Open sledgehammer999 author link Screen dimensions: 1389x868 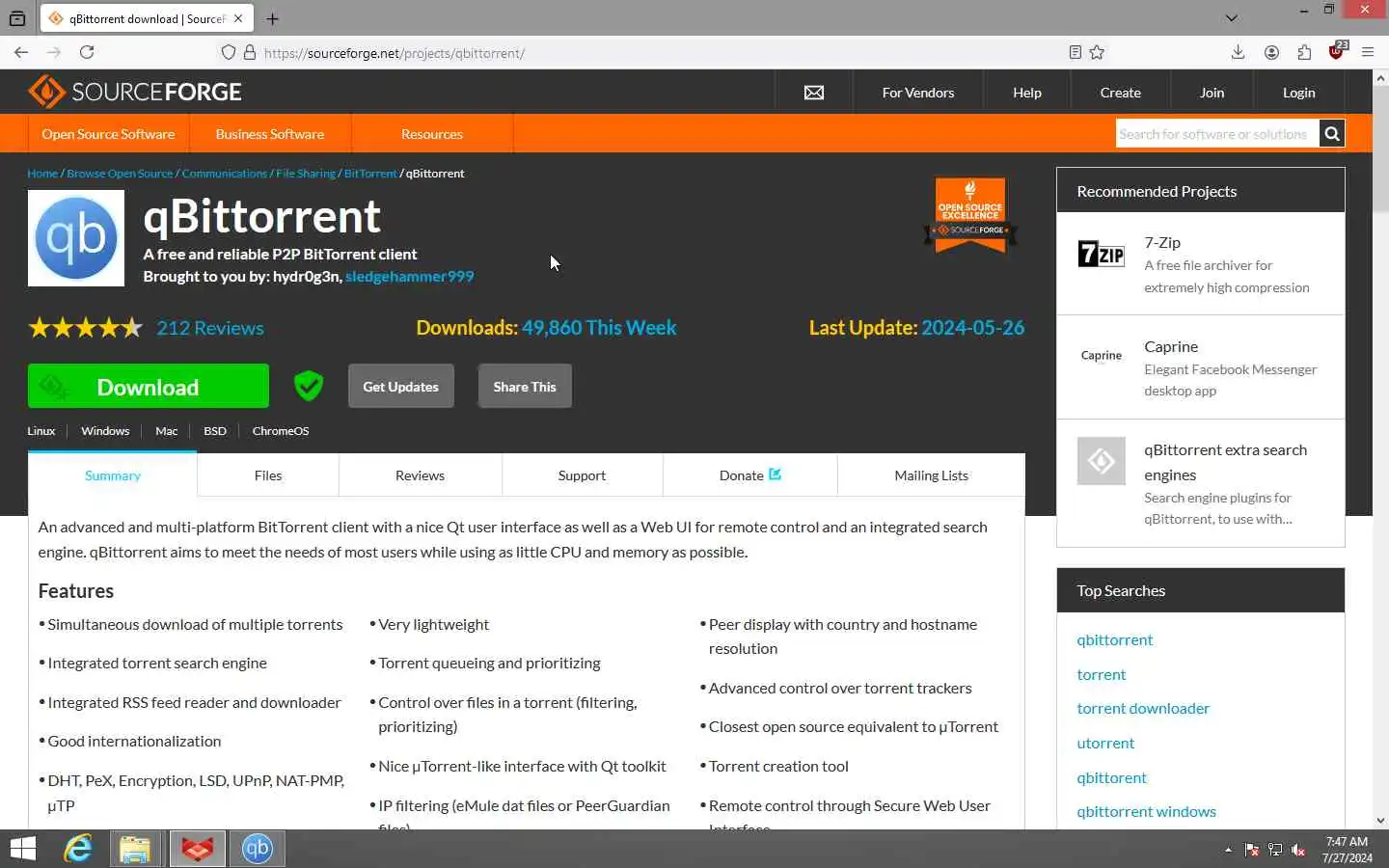click(x=409, y=277)
